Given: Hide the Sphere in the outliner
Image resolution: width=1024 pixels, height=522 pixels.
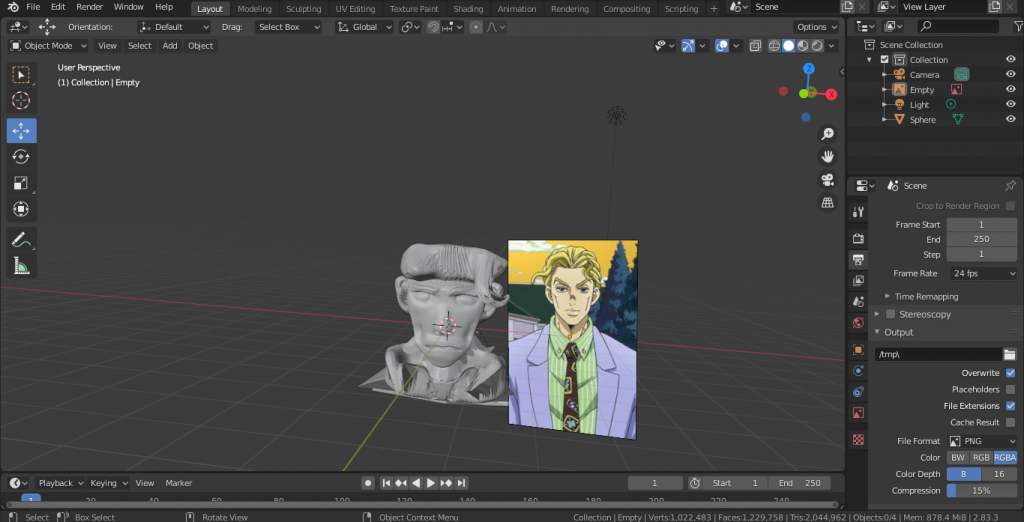Looking at the screenshot, I should pyautogui.click(x=1010, y=119).
